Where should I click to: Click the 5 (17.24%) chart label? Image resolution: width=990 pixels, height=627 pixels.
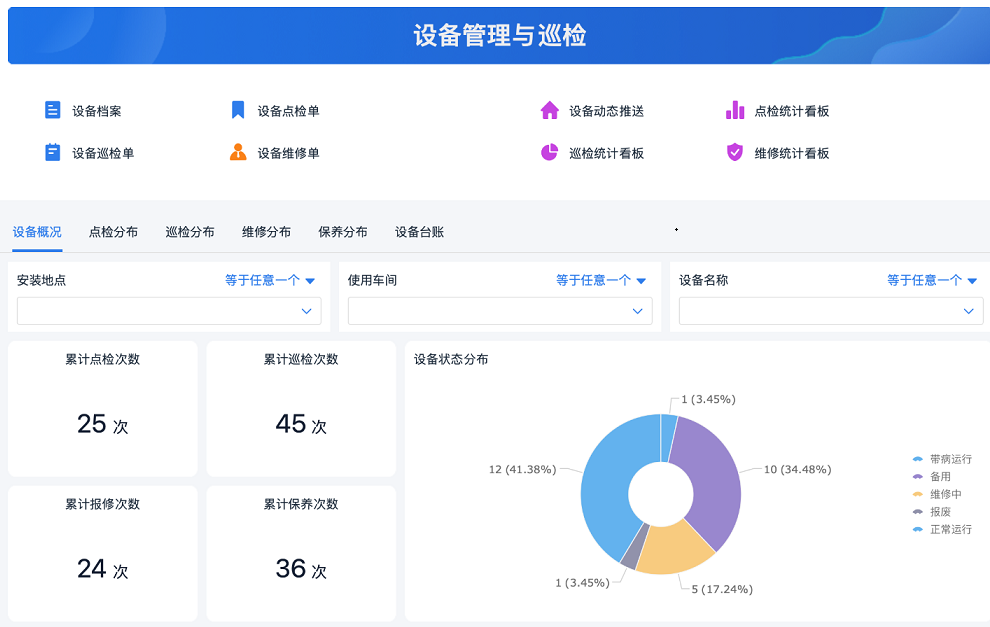tap(722, 589)
